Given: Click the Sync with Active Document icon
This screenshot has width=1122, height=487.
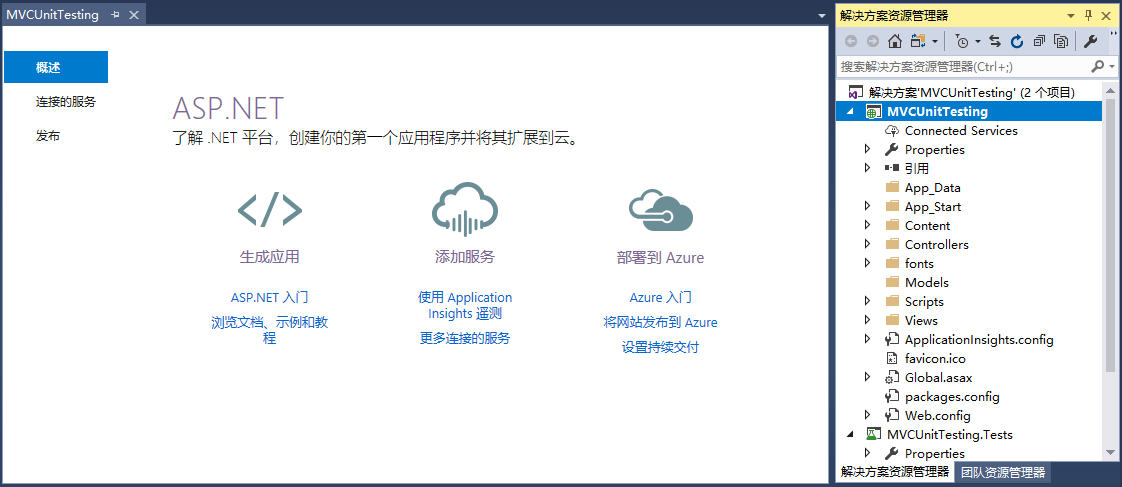Looking at the screenshot, I should pyautogui.click(x=995, y=41).
